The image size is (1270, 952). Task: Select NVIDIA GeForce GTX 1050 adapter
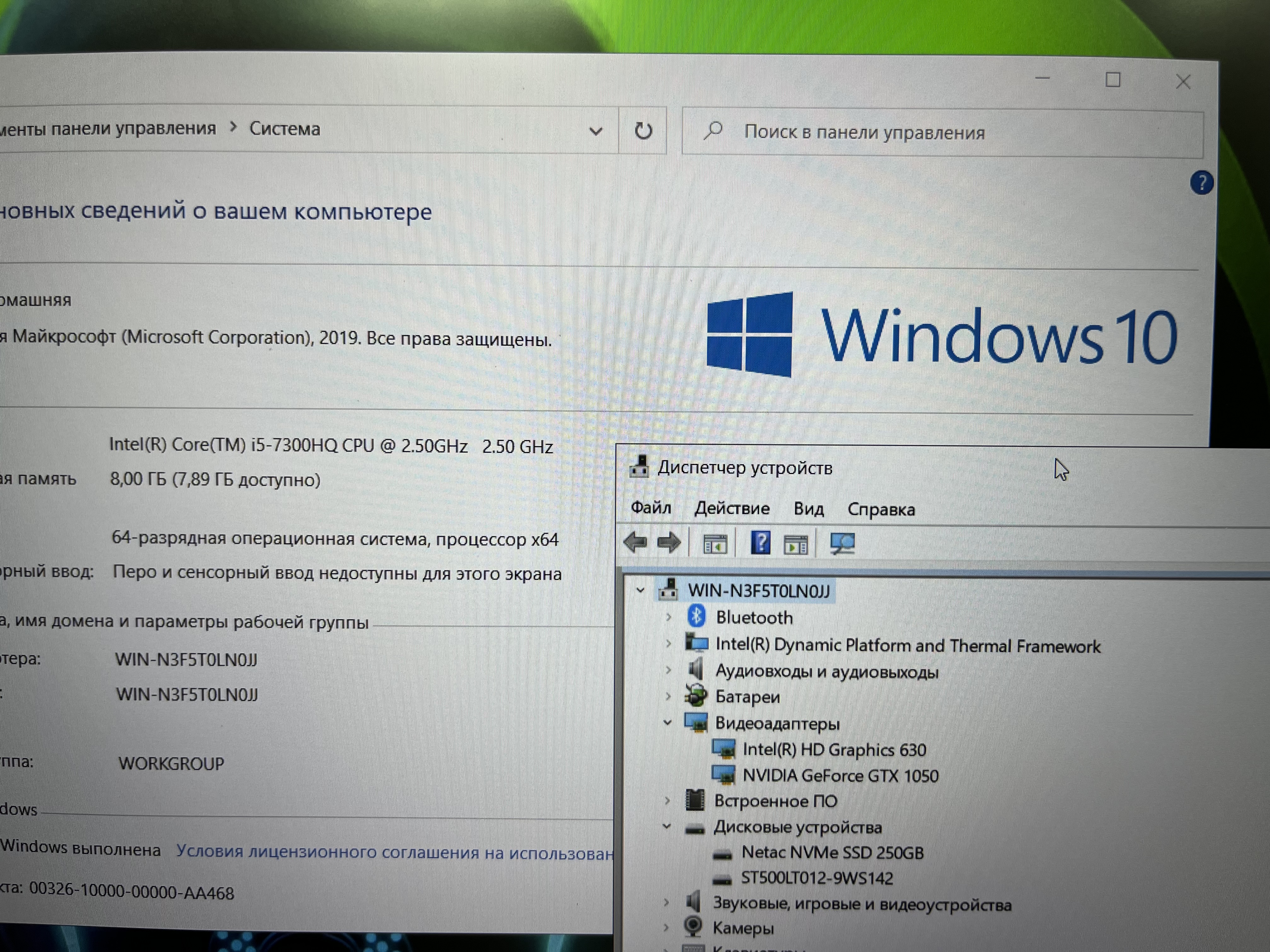point(840,776)
